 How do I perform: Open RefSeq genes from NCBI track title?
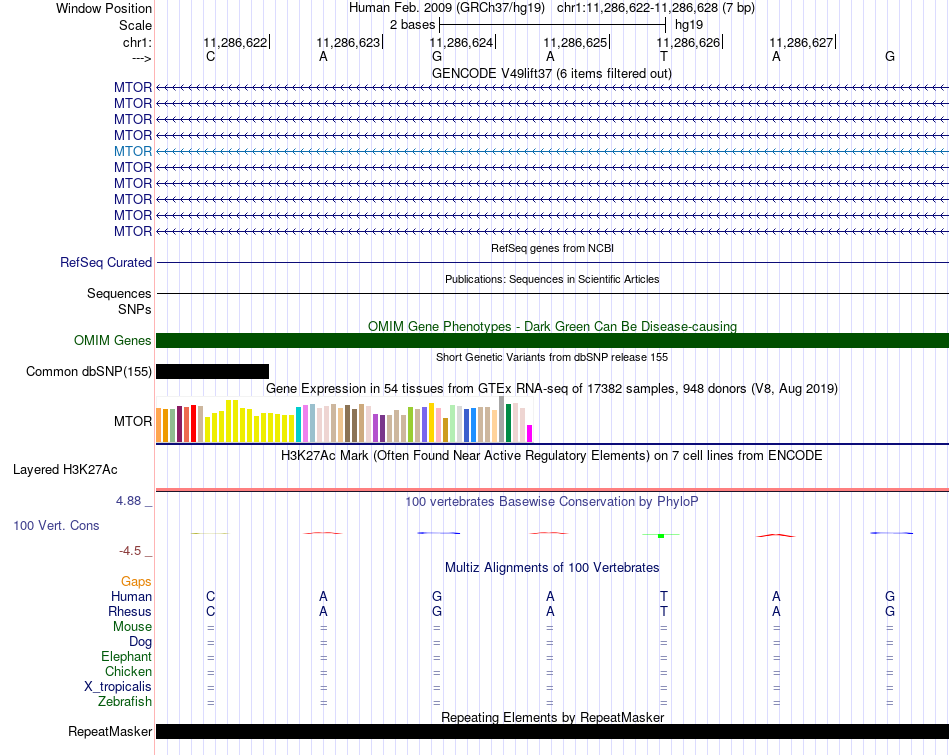(x=552, y=248)
